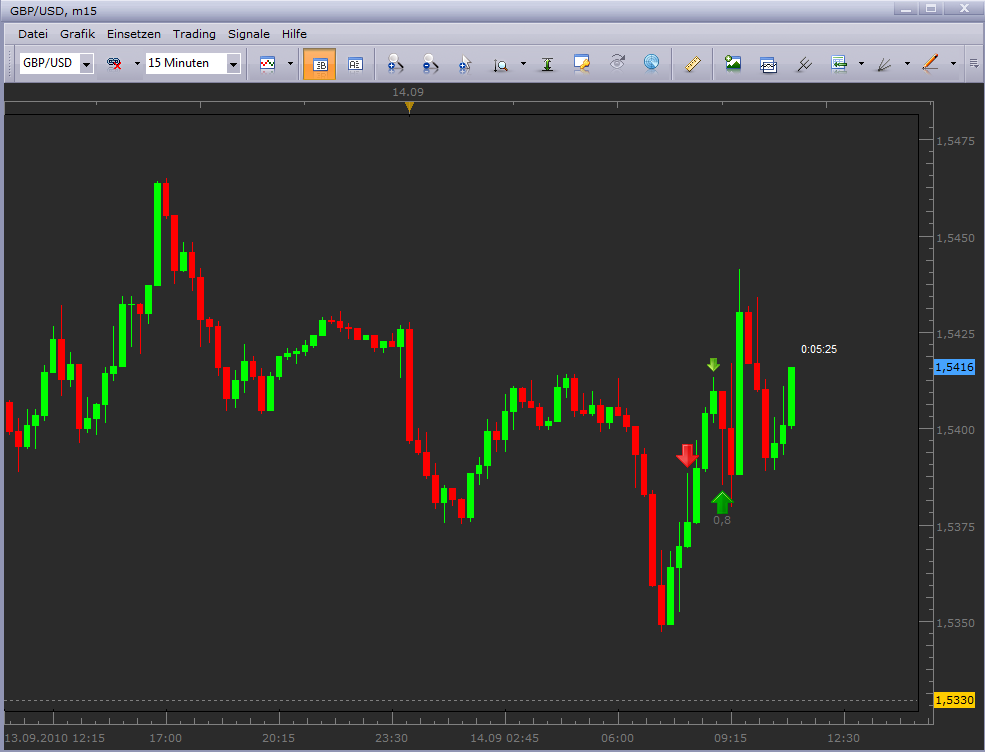Select the yellow ruler measurement tool
This screenshot has height=752, width=985.
[692, 63]
